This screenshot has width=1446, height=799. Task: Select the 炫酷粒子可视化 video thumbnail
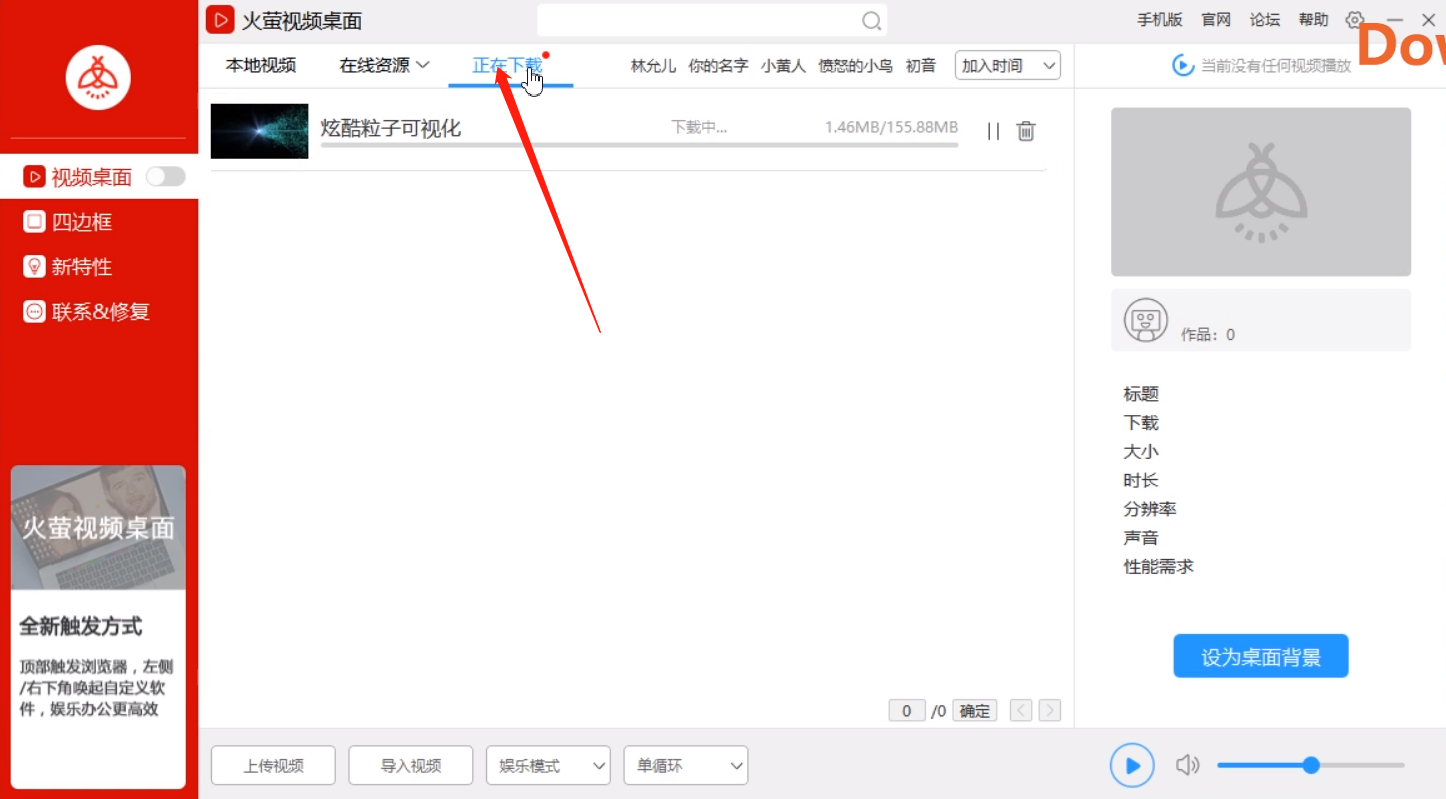(259, 130)
